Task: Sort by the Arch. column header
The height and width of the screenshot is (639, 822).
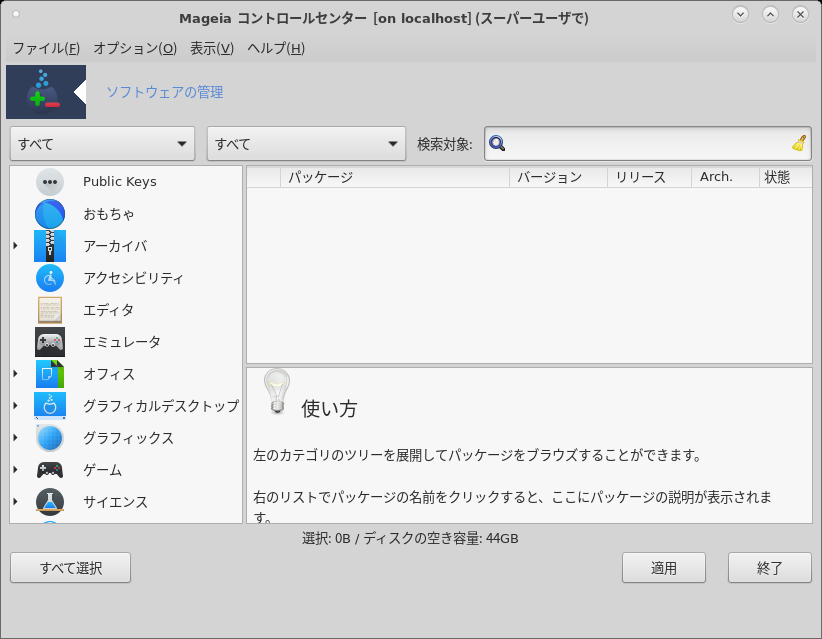Action: 725,177
